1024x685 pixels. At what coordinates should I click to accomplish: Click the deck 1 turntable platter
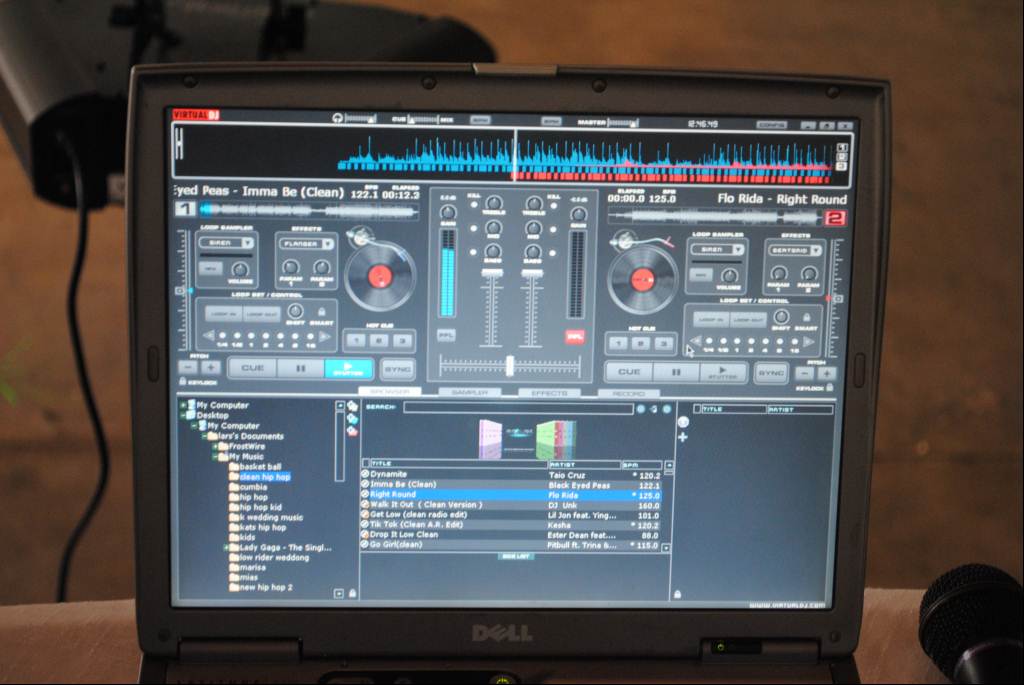click(x=379, y=276)
